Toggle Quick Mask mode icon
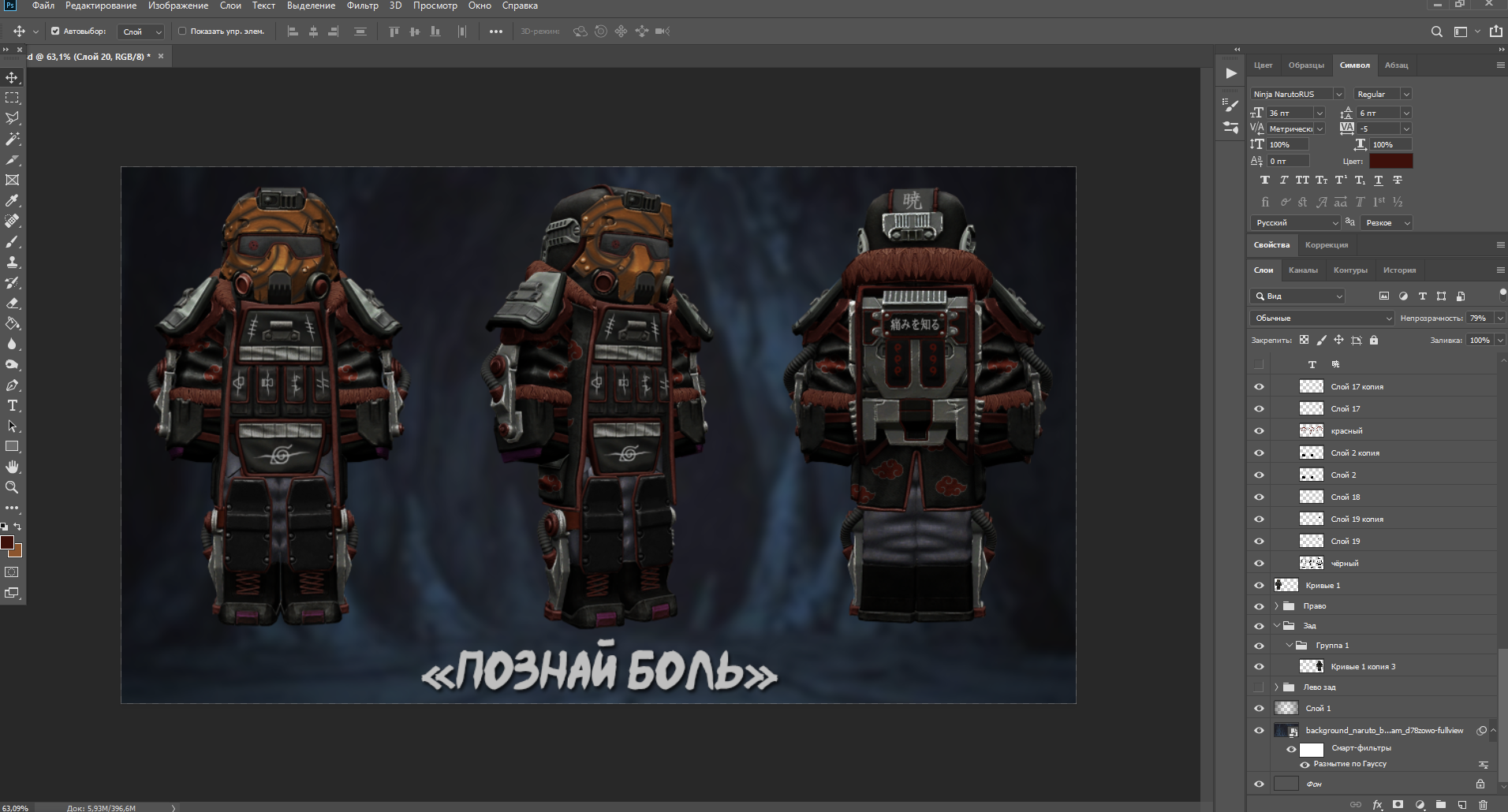 click(x=12, y=572)
